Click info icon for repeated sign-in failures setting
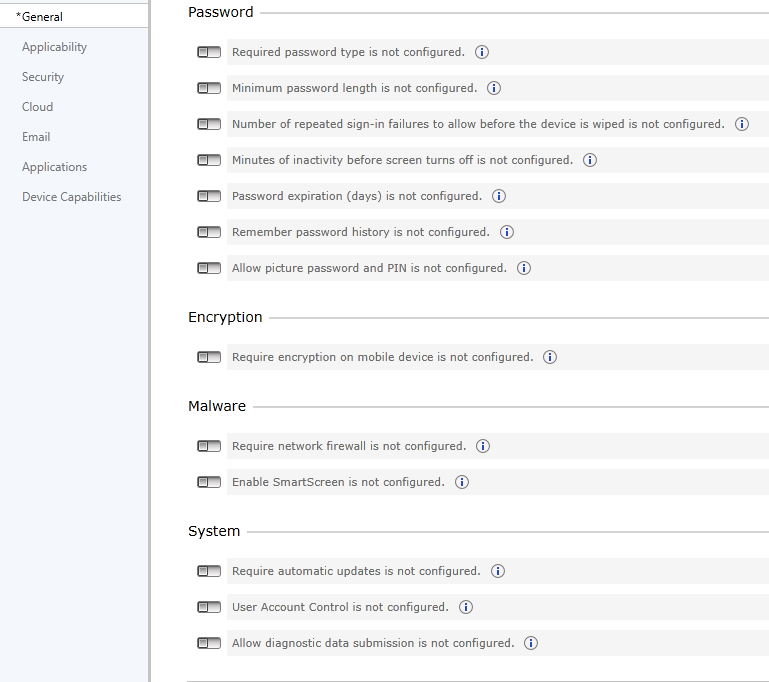 [x=742, y=124]
